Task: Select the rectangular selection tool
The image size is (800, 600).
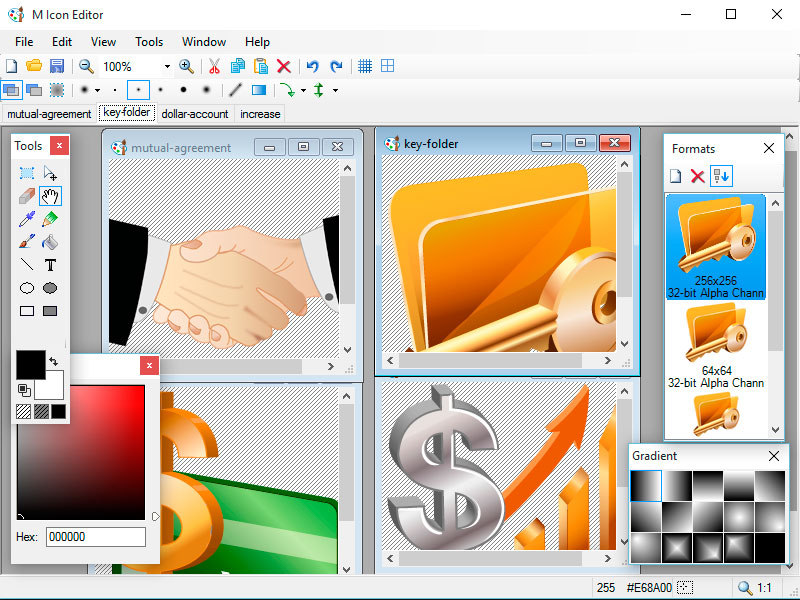Action: 25,172
